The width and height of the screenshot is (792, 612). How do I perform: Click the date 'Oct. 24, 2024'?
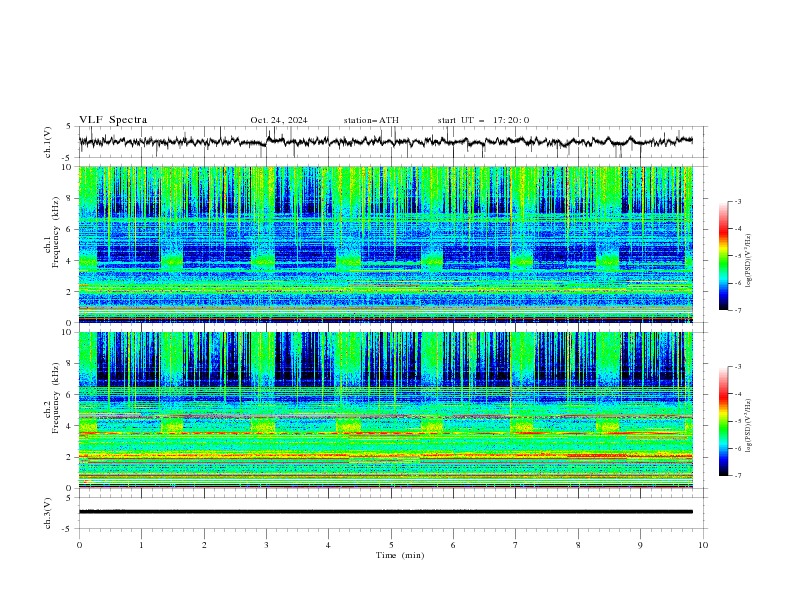[x=279, y=120]
